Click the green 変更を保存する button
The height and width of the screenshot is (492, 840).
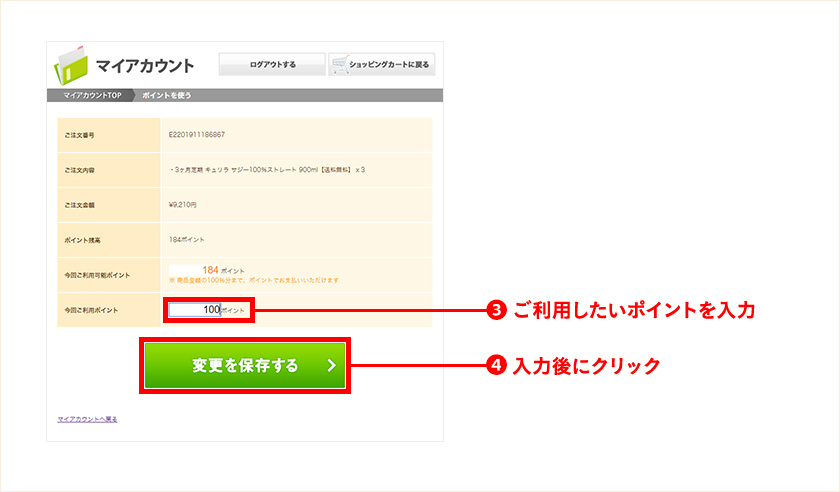pyautogui.click(x=245, y=366)
